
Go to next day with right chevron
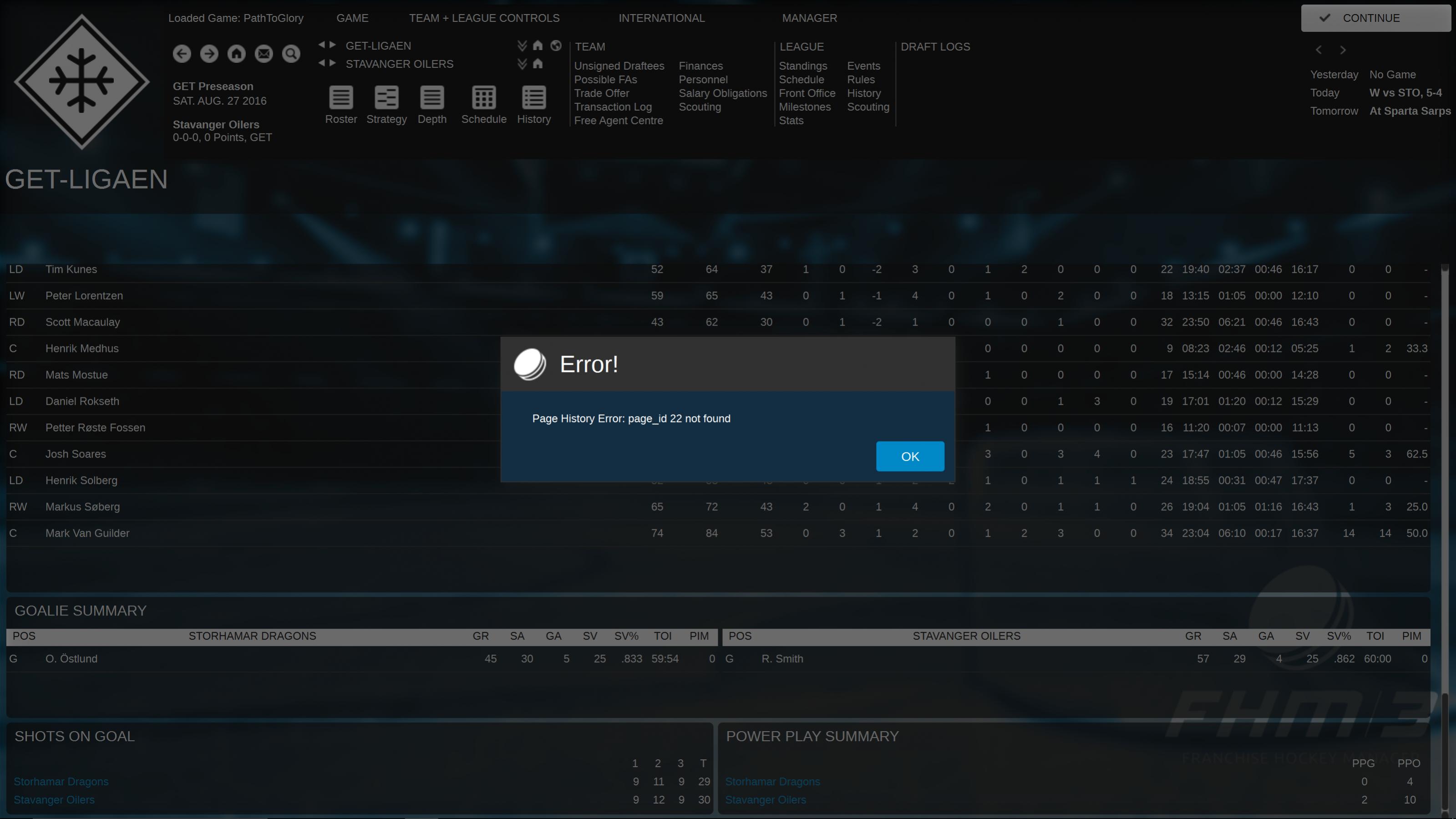pyautogui.click(x=1343, y=50)
